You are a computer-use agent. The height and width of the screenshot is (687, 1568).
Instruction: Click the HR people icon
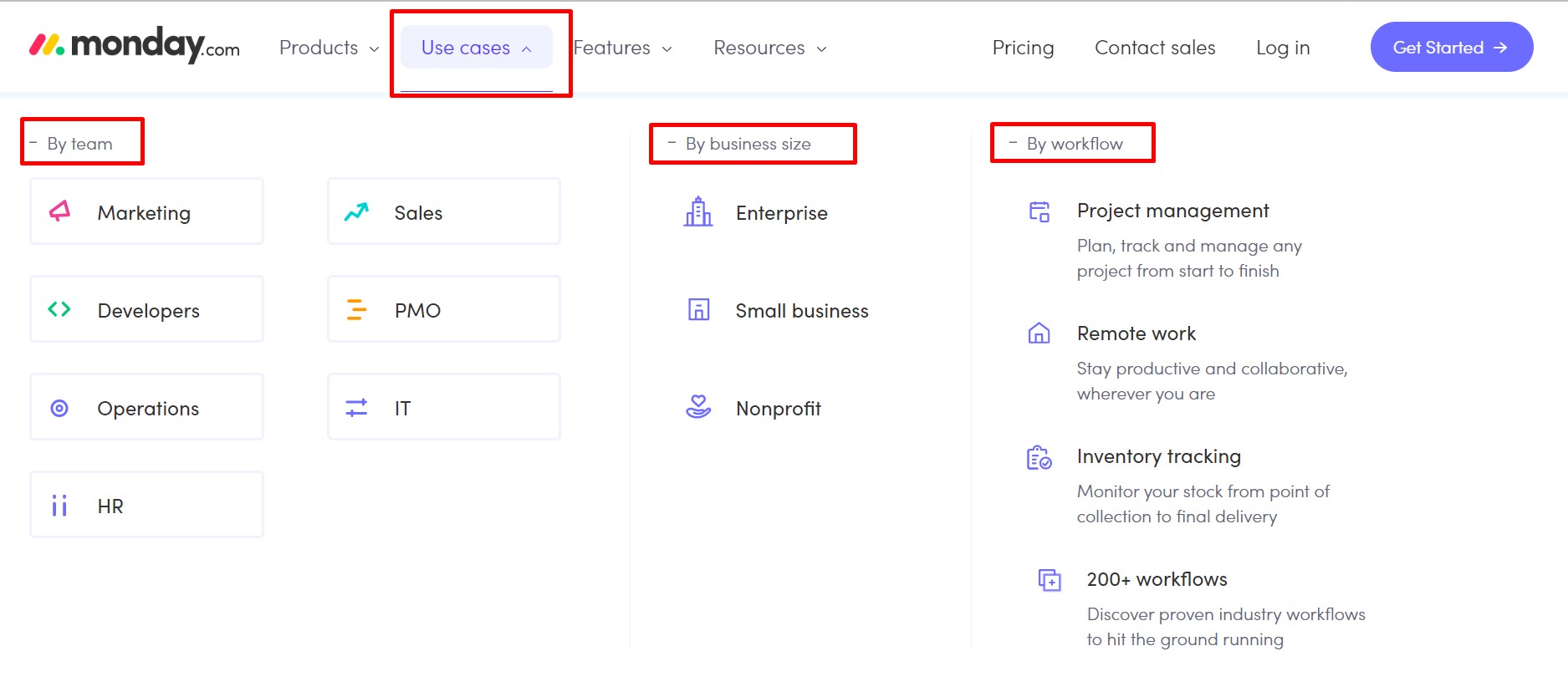point(59,506)
